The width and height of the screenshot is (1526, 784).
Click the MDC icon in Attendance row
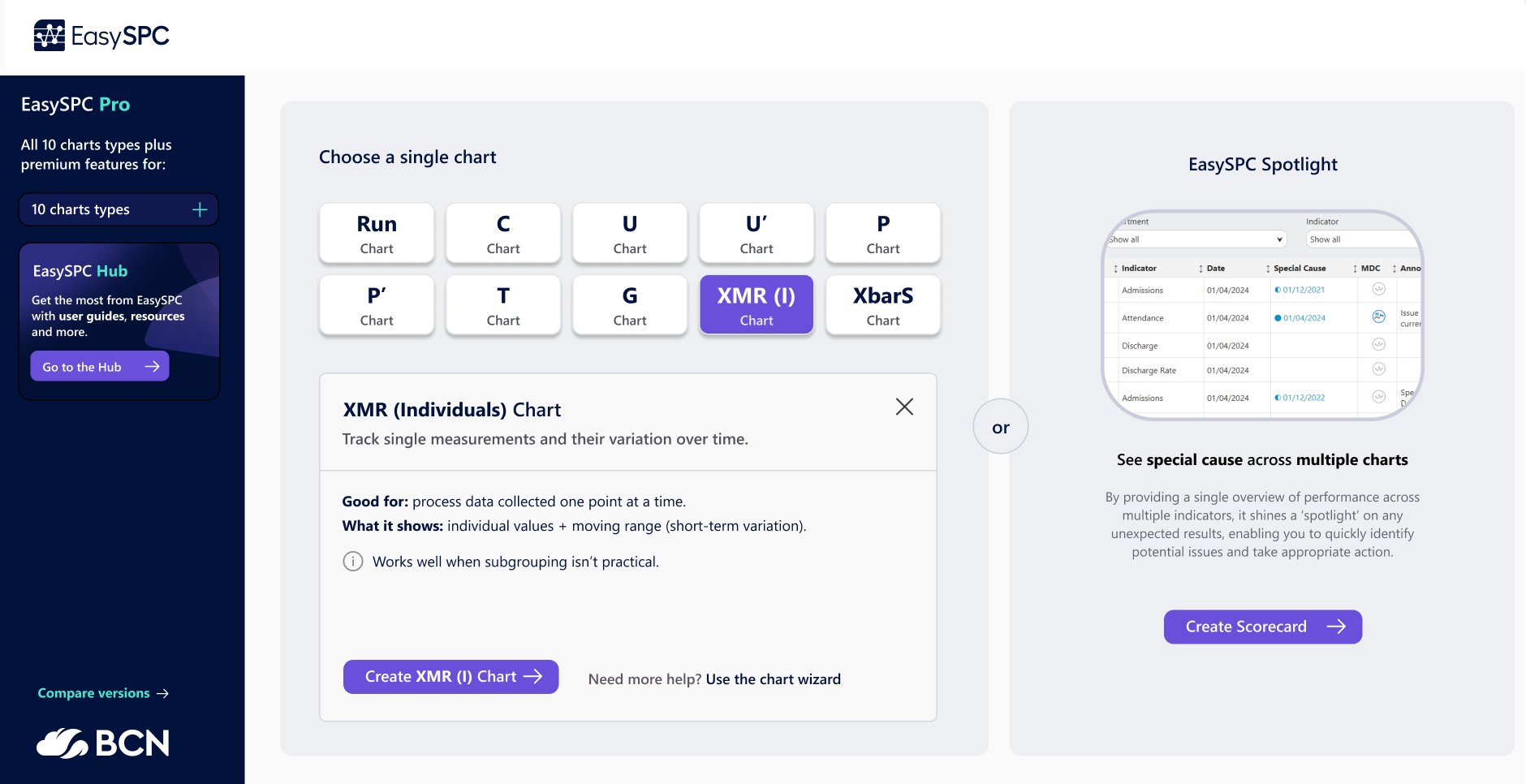tap(1378, 317)
